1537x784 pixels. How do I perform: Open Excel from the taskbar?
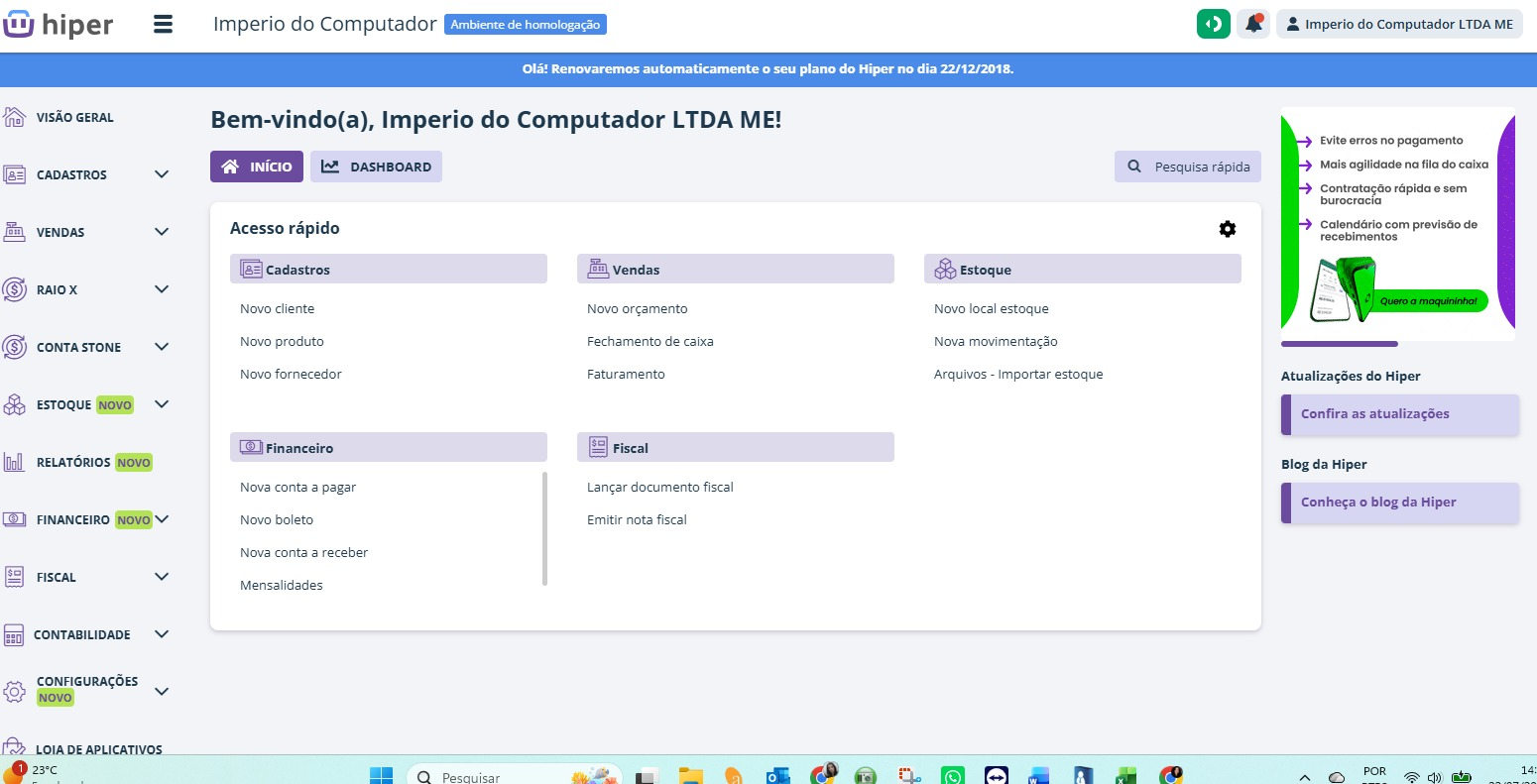1126,776
